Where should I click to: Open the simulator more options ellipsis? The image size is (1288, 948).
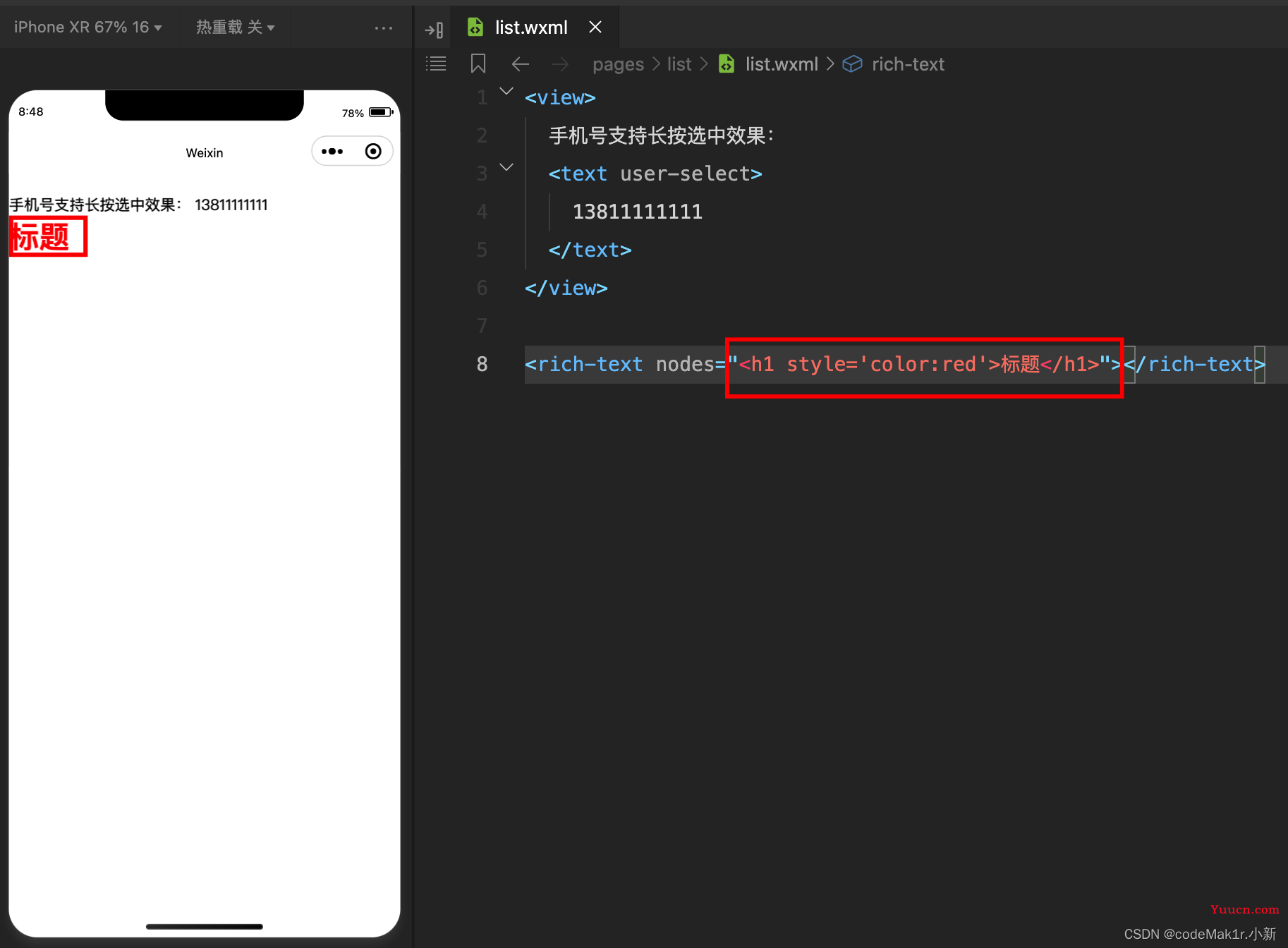point(384,28)
